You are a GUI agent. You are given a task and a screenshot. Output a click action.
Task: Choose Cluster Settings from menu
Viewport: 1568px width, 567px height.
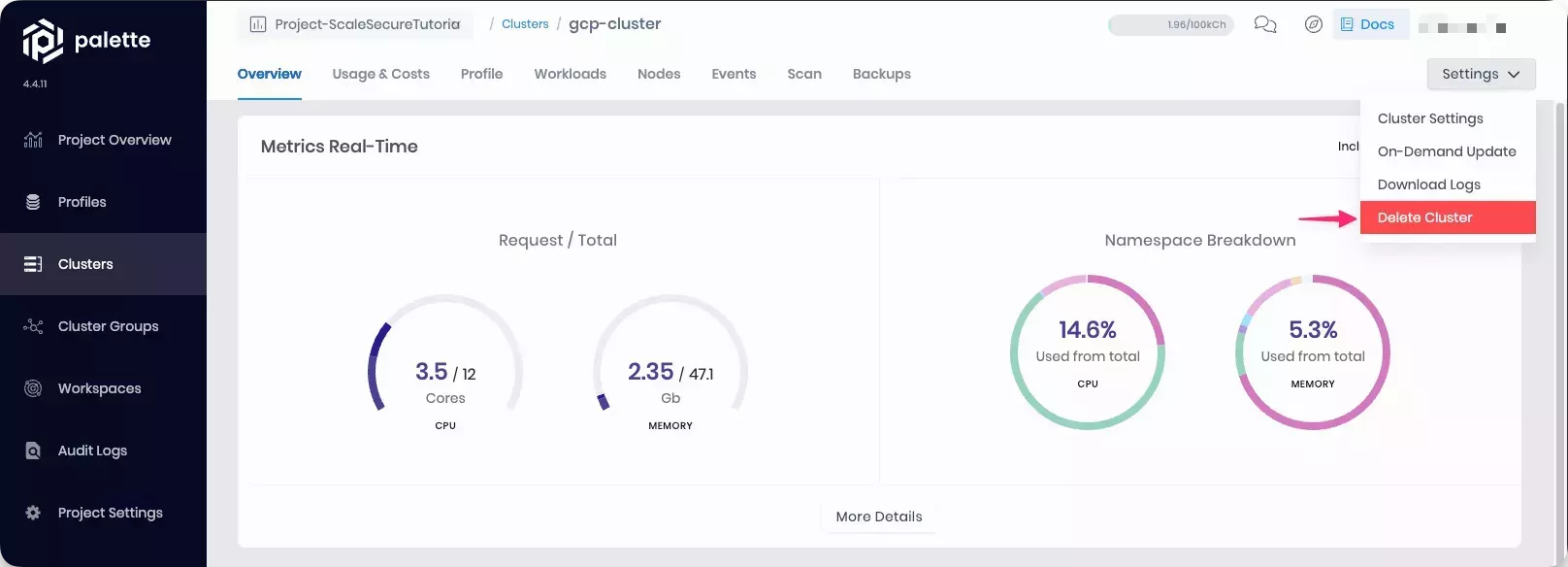point(1448,118)
